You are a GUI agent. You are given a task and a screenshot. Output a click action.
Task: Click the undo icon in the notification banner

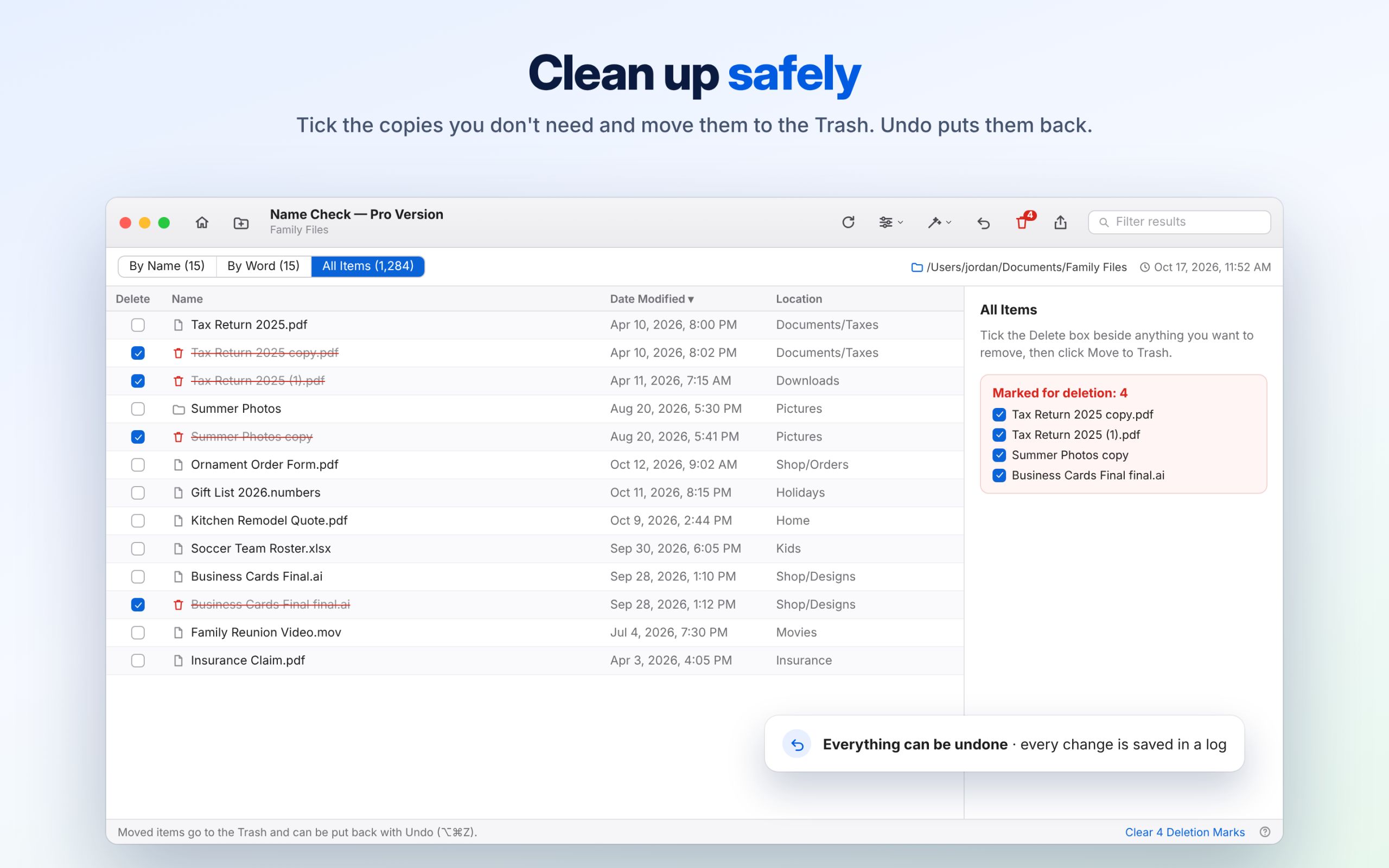point(797,744)
